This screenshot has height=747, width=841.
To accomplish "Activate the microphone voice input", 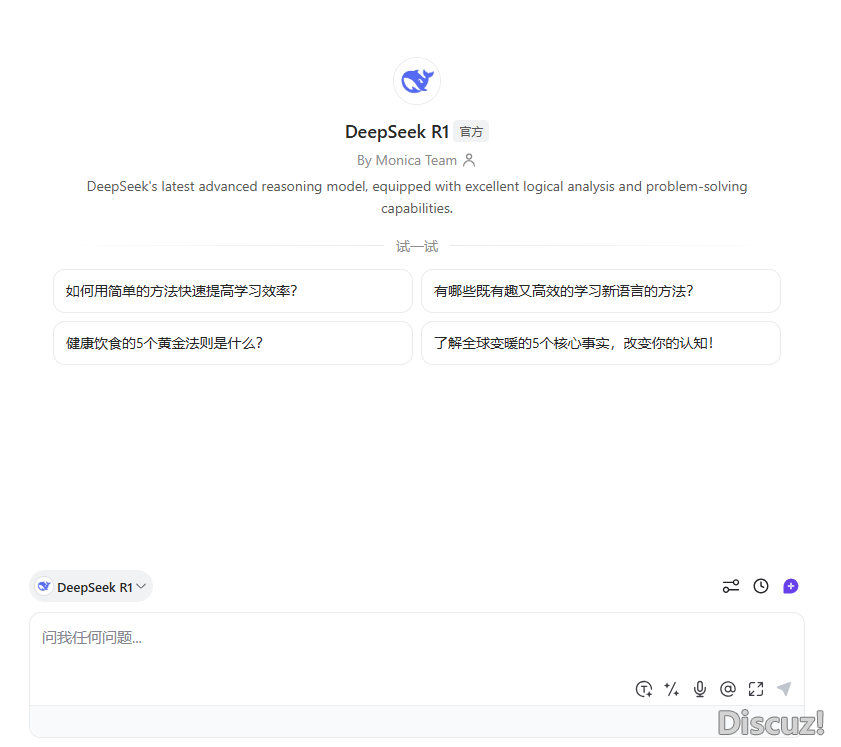I will tap(699, 689).
